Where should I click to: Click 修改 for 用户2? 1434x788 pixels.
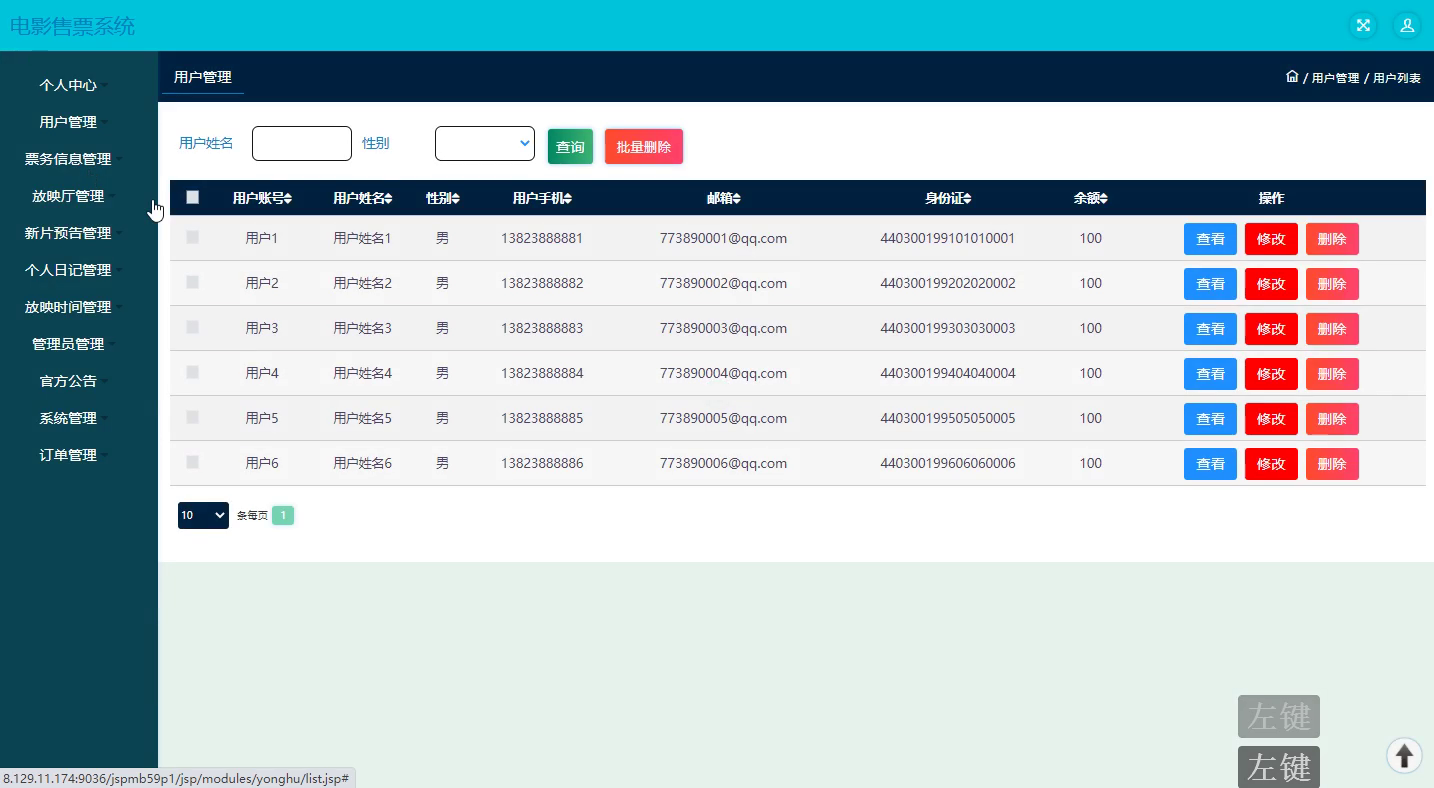[x=1271, y=284]
